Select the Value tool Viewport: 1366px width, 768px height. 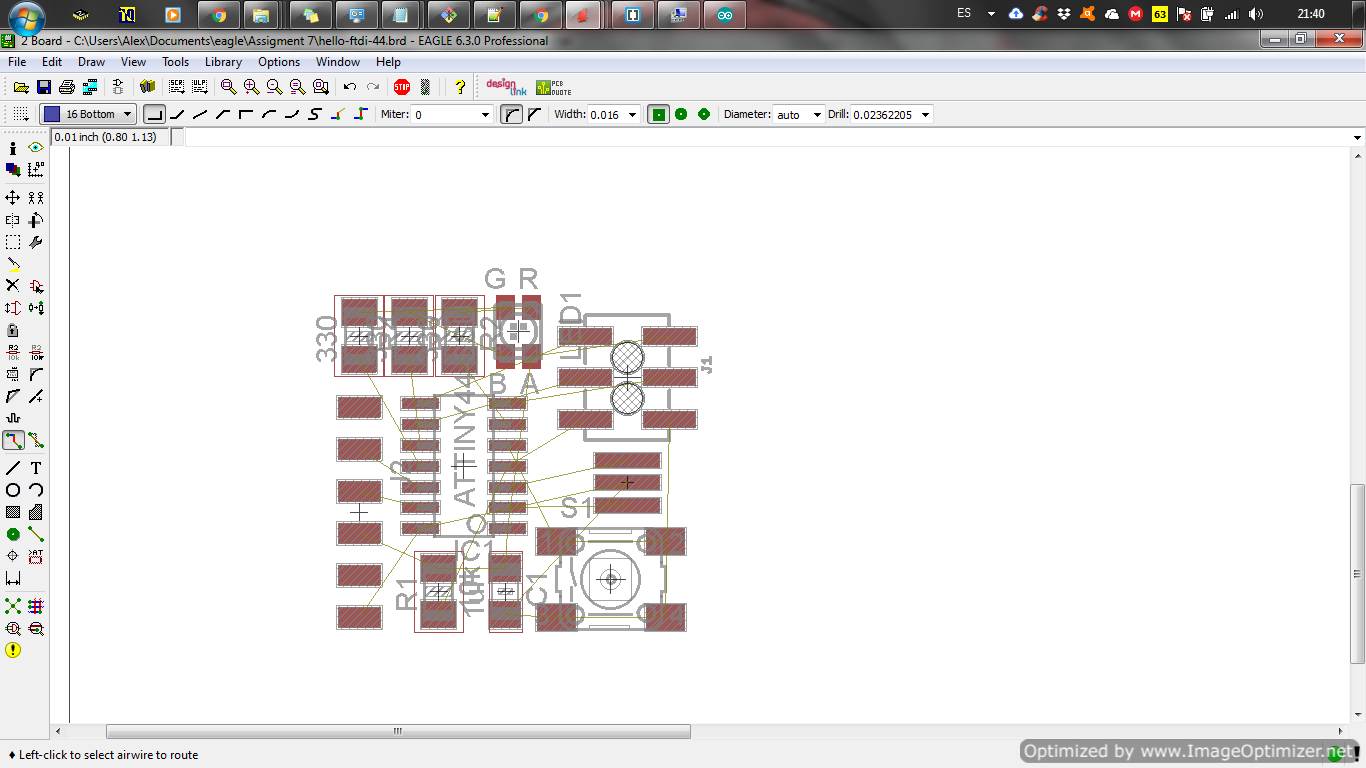click(x=36, y=352)
